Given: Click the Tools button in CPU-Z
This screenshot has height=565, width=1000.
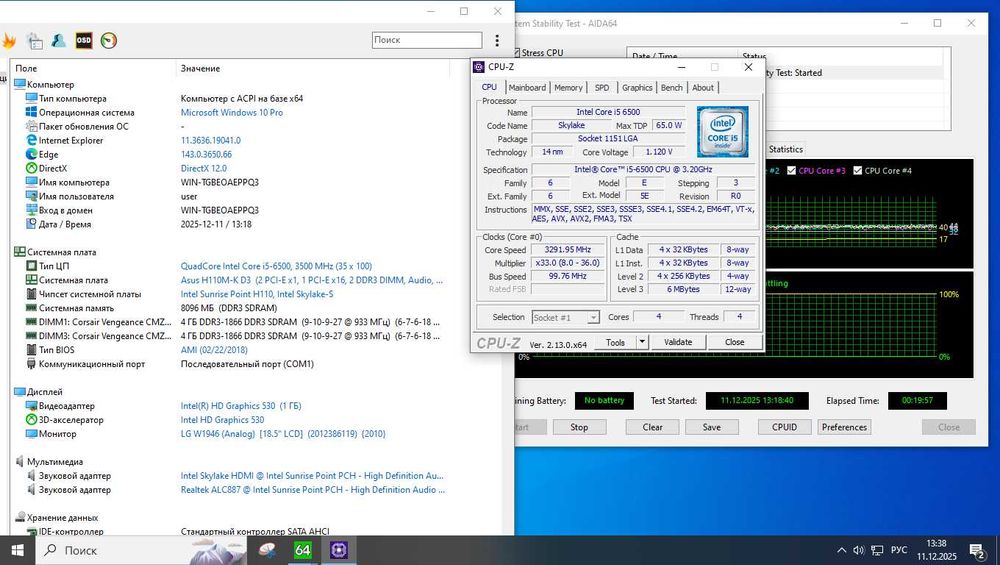Looking at the screenshot, I should point(615,342).
